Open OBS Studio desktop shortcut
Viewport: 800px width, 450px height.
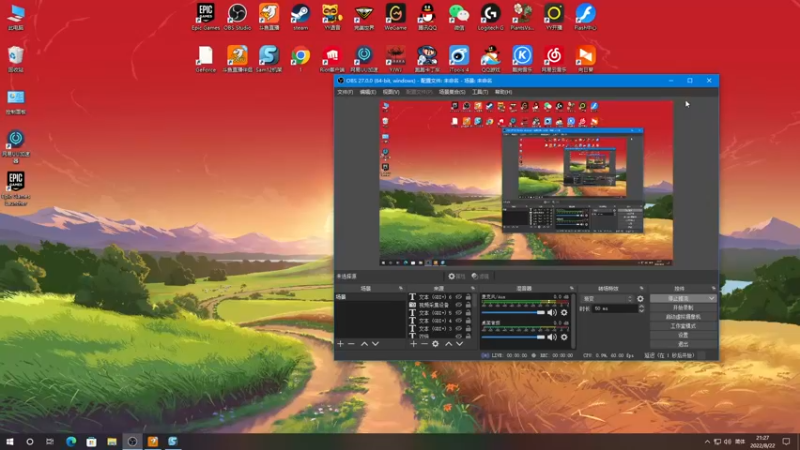(x=237, y=17)
